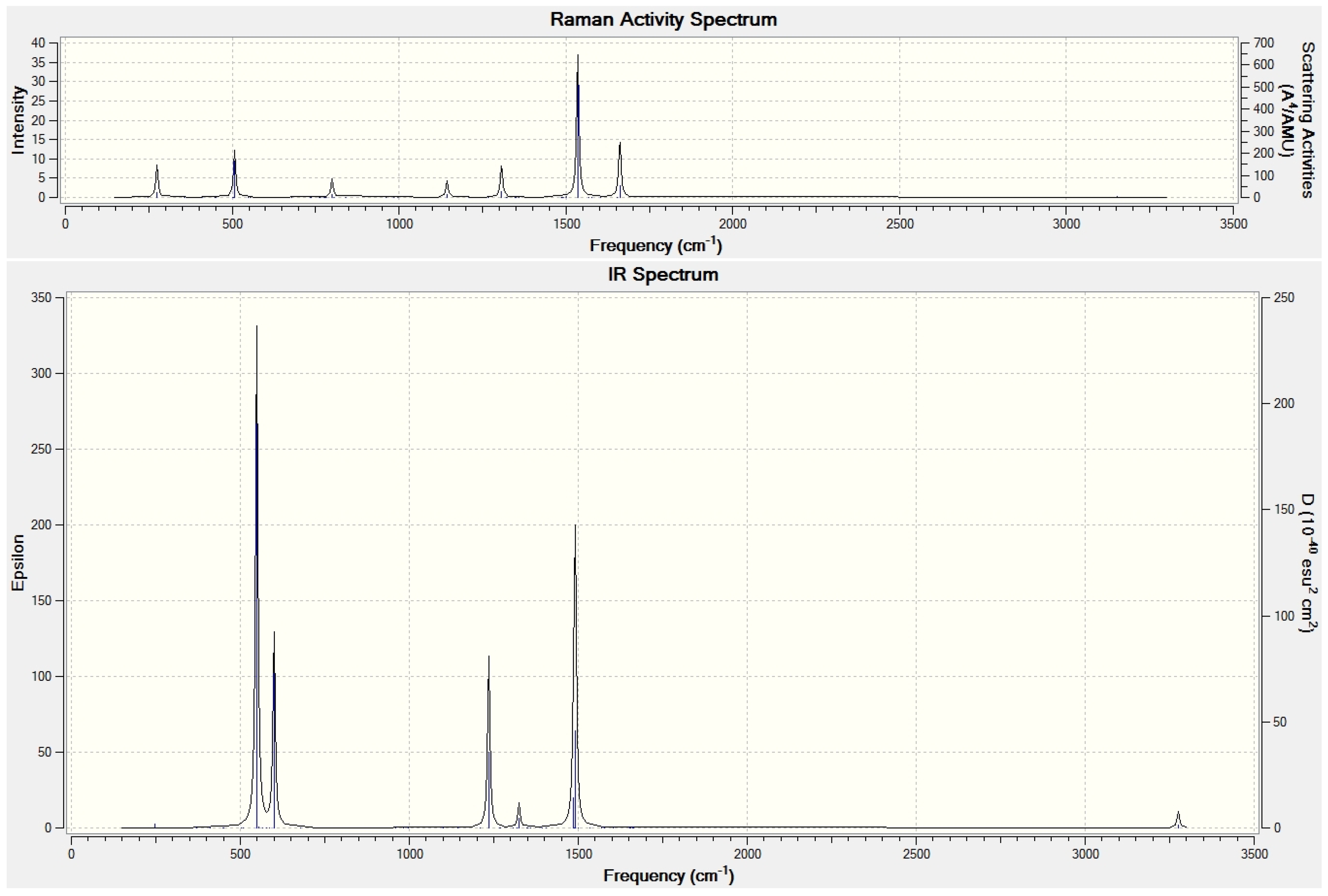
Task: Click the IR Spectrum title
Action: (x=663, y=274)
